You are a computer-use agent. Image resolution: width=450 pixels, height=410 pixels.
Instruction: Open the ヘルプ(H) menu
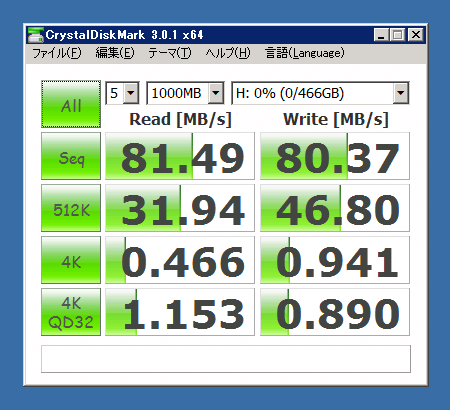coord(228,53)
